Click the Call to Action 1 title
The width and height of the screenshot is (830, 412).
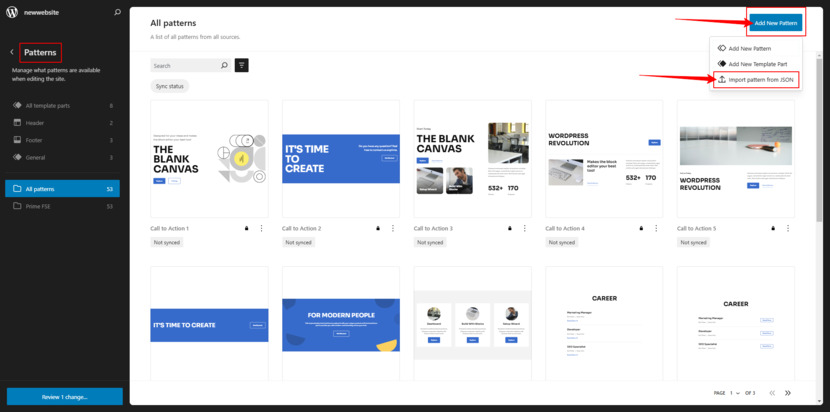pos(169,228)
